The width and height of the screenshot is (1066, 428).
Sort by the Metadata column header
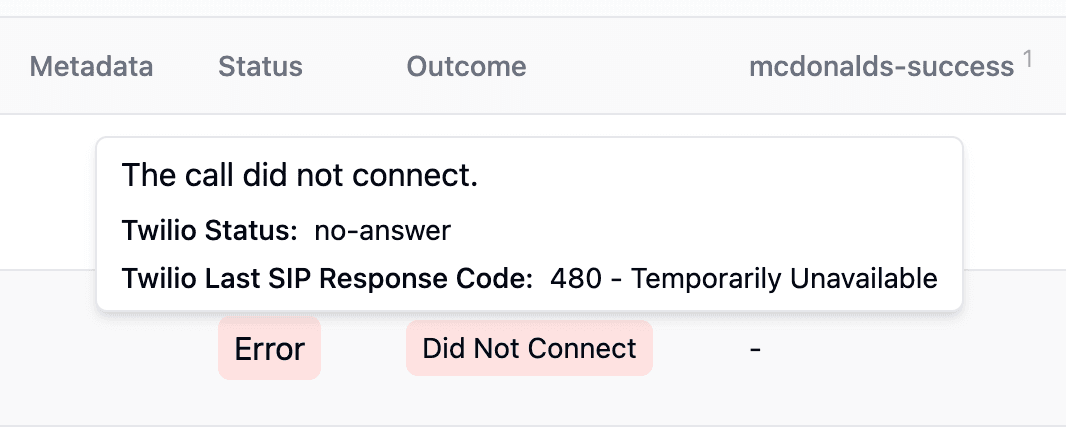pyautogui.click(x=91, y=67)
